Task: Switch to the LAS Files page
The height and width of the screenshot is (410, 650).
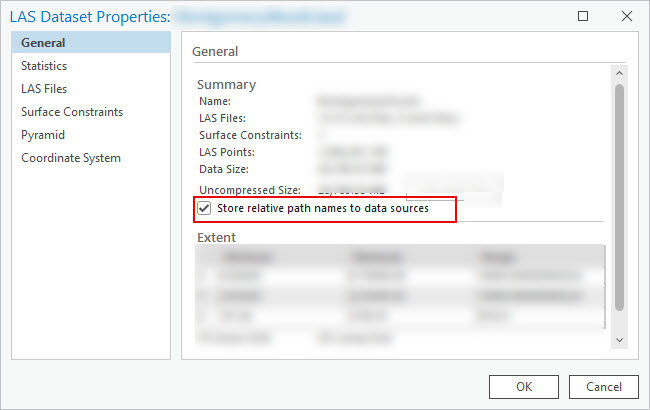Action: [44, 89]
